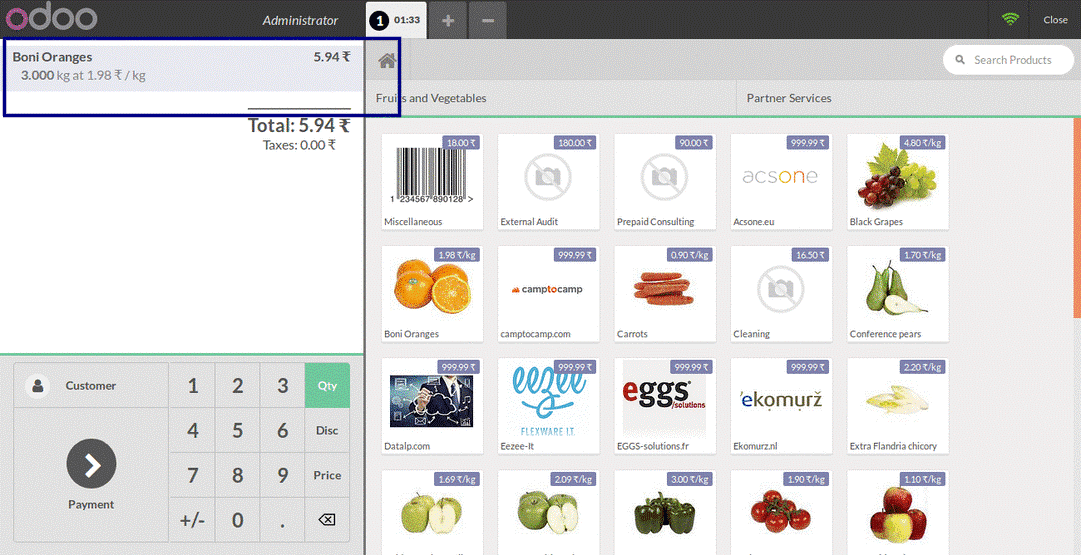Add camptocamp.com product
The image size is (1081, 555).
548,294
